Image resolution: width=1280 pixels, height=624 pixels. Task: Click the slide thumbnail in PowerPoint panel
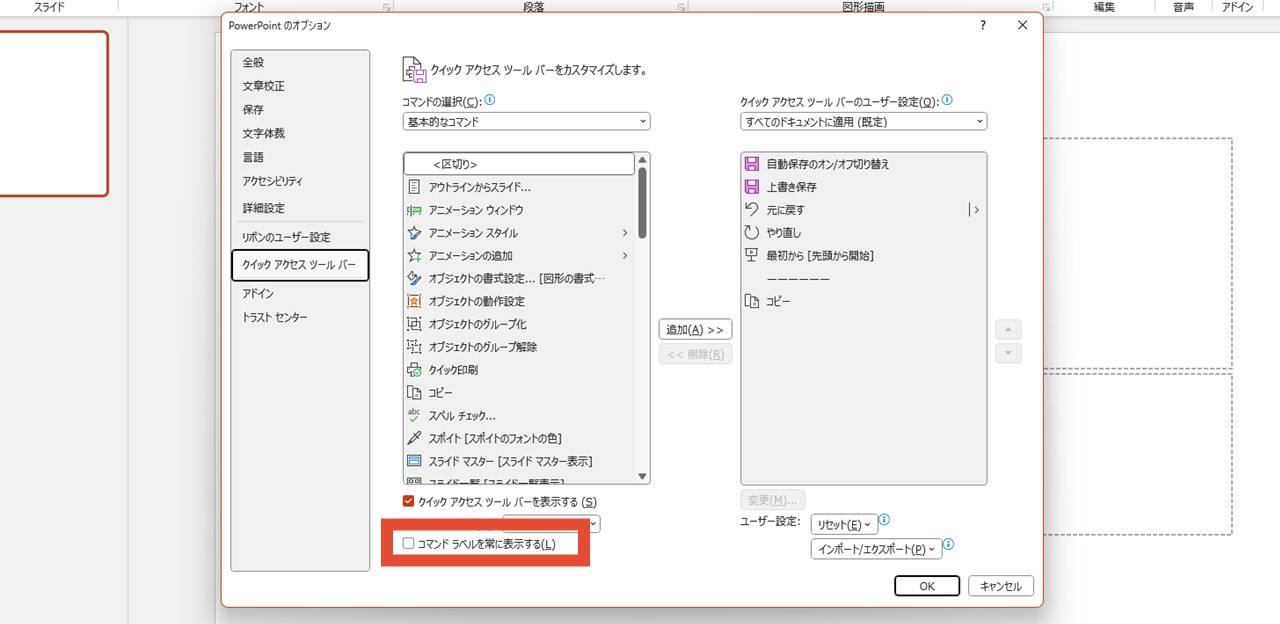coord(51,114)
